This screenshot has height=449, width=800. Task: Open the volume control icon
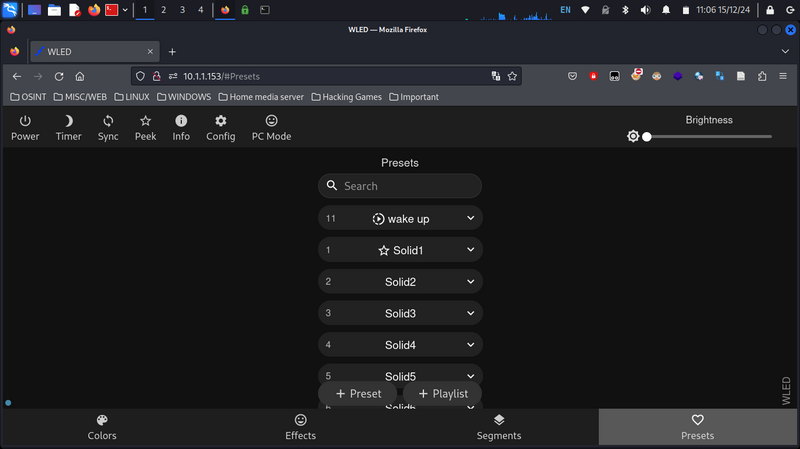[x=645, y=10]
